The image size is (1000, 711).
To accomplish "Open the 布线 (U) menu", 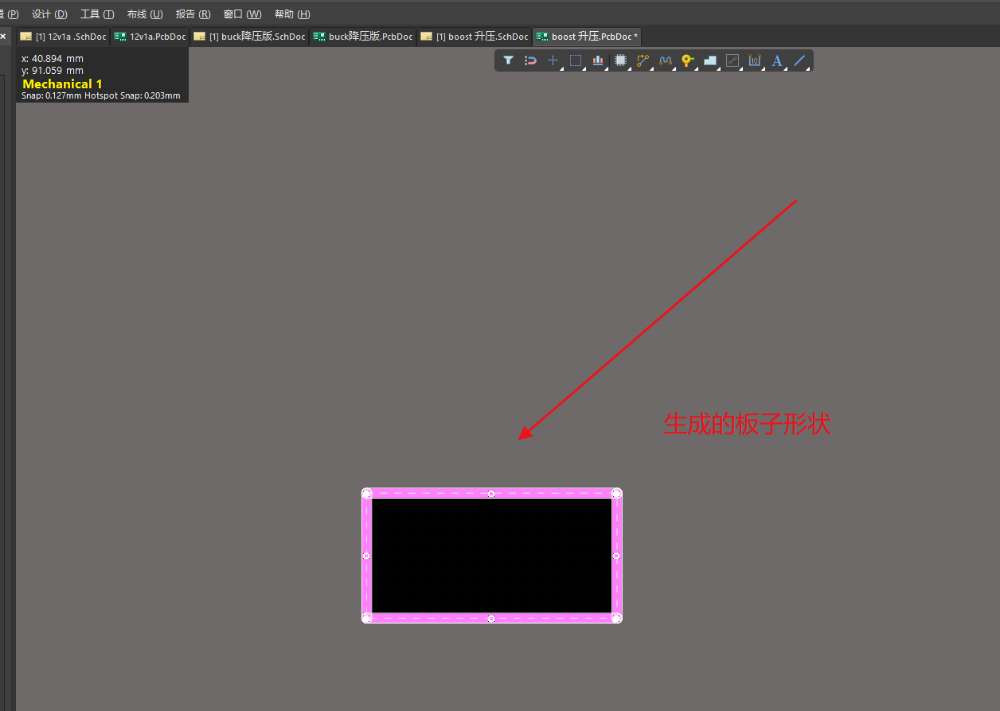I will point(145,14).
